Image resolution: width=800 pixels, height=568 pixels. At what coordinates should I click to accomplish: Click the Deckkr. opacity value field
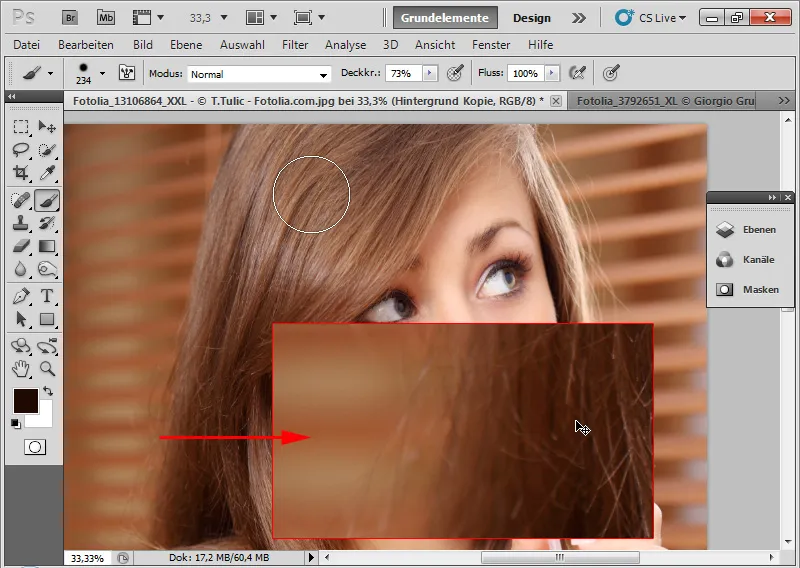point(403,73)
